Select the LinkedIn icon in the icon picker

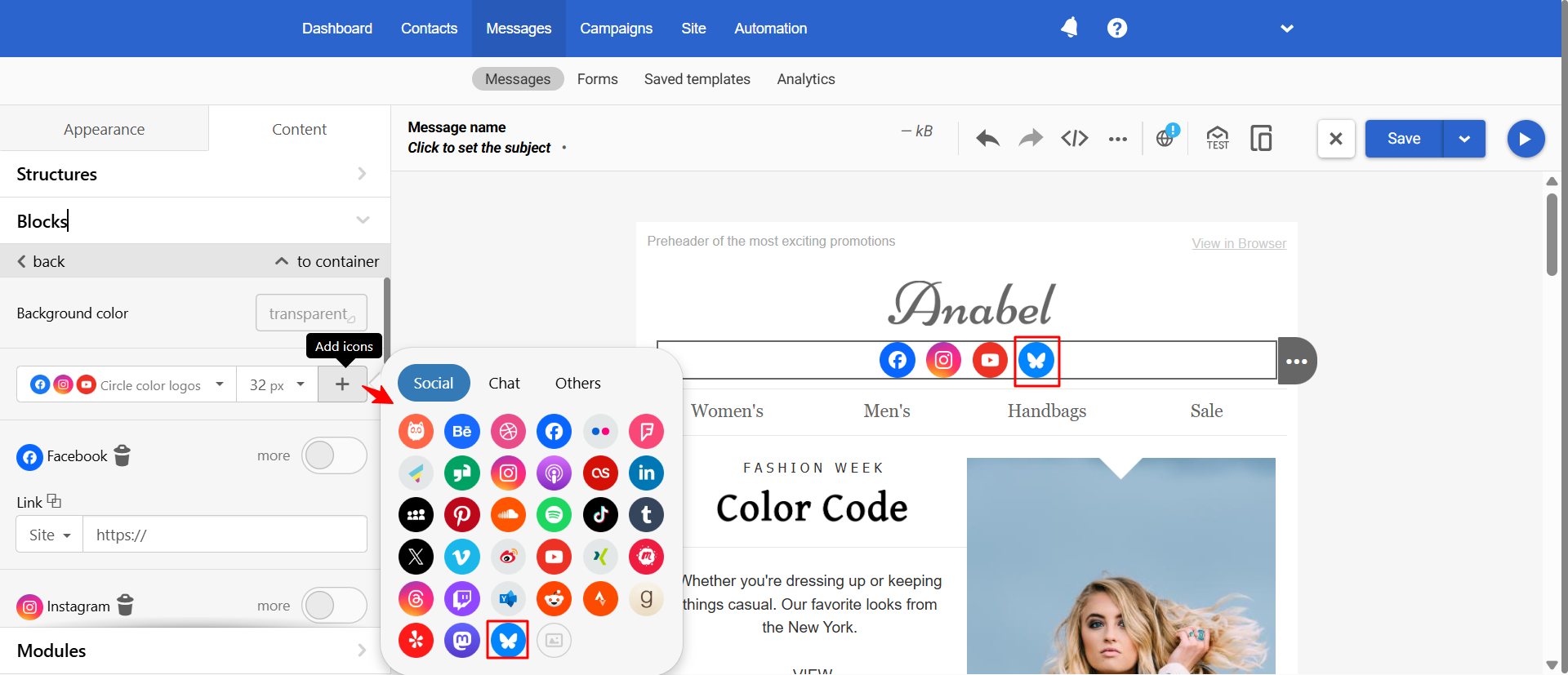pos(646,473)
